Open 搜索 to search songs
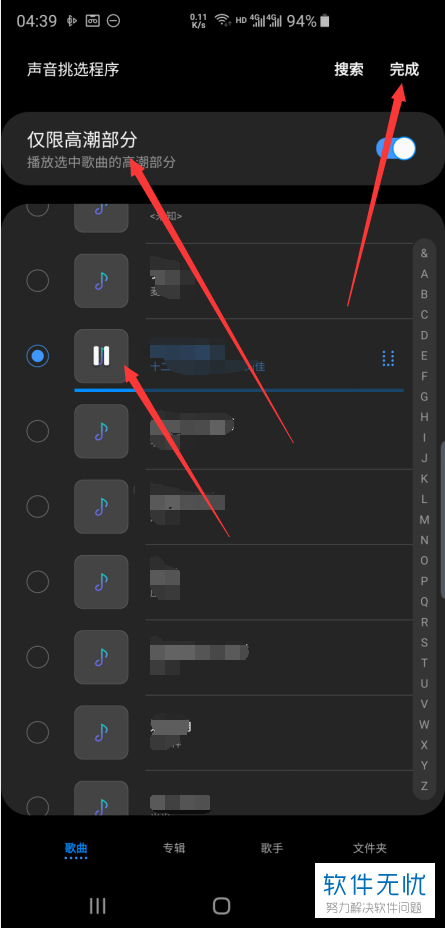 tap(349, 69)
